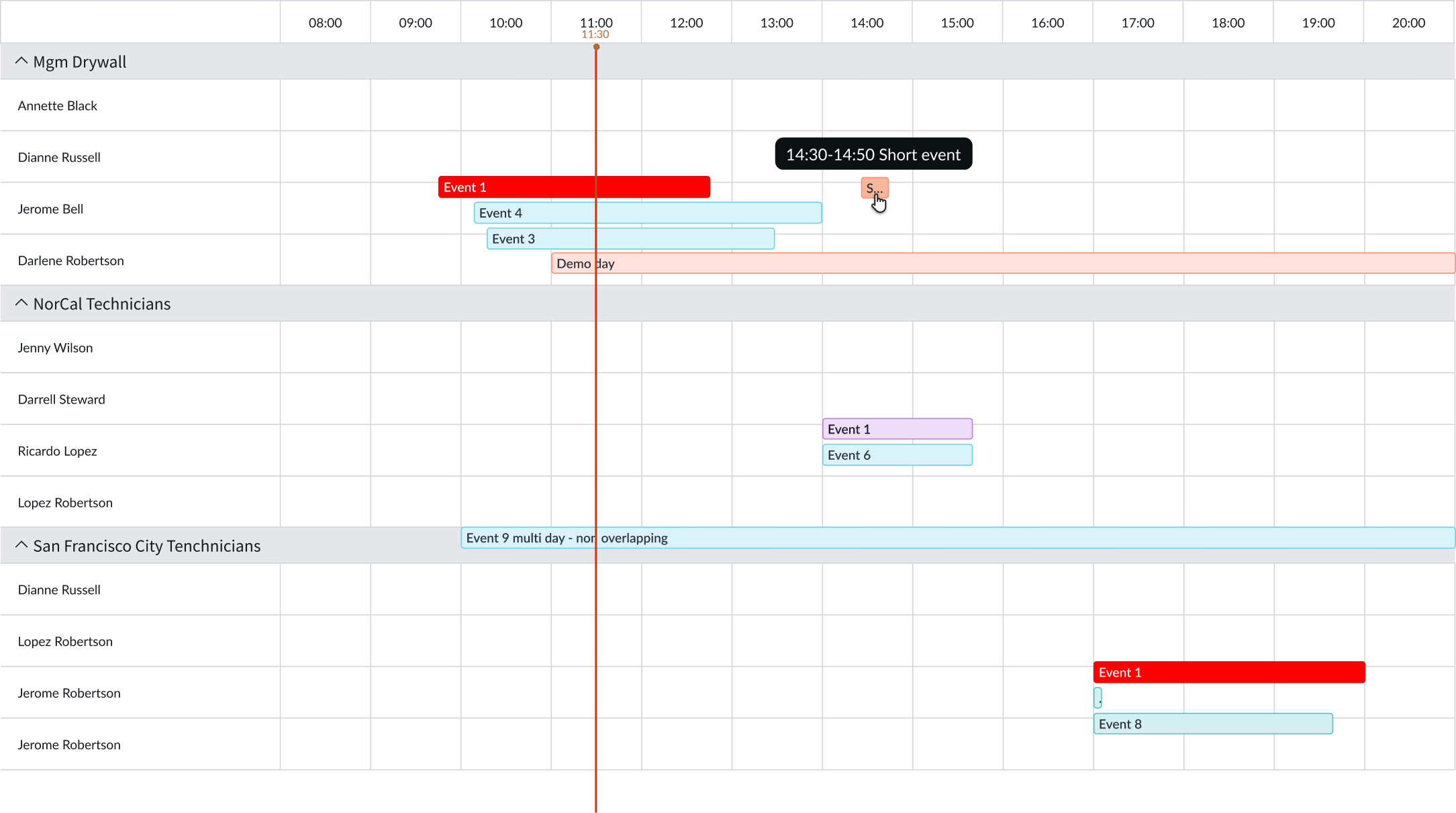Click the Demo day event bar
The image size is (1456, 813).
[x=671, y=263]
